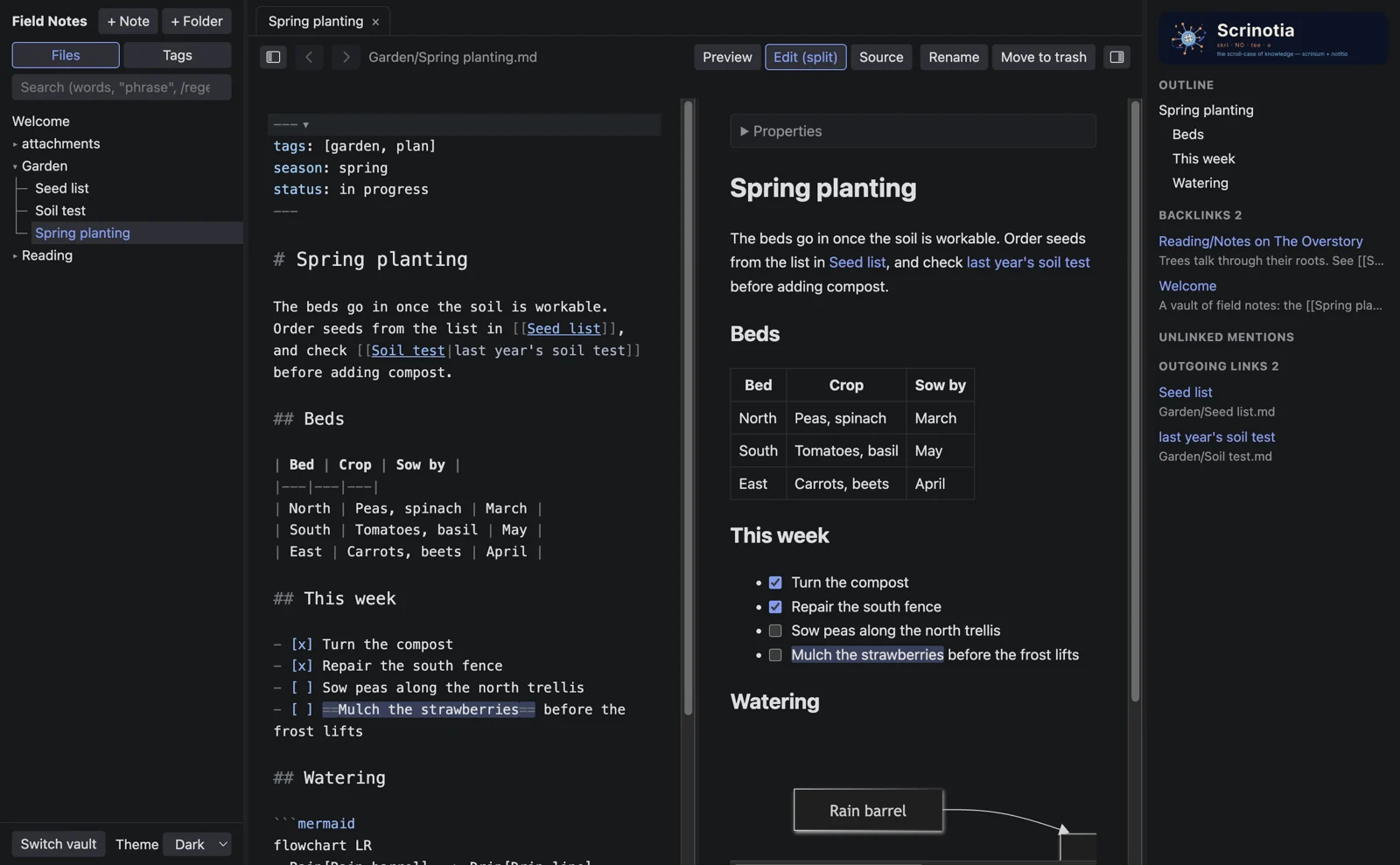Click the Switch vault button
The height and width of the screenshot is (865, 1400).
coord(59,844)
